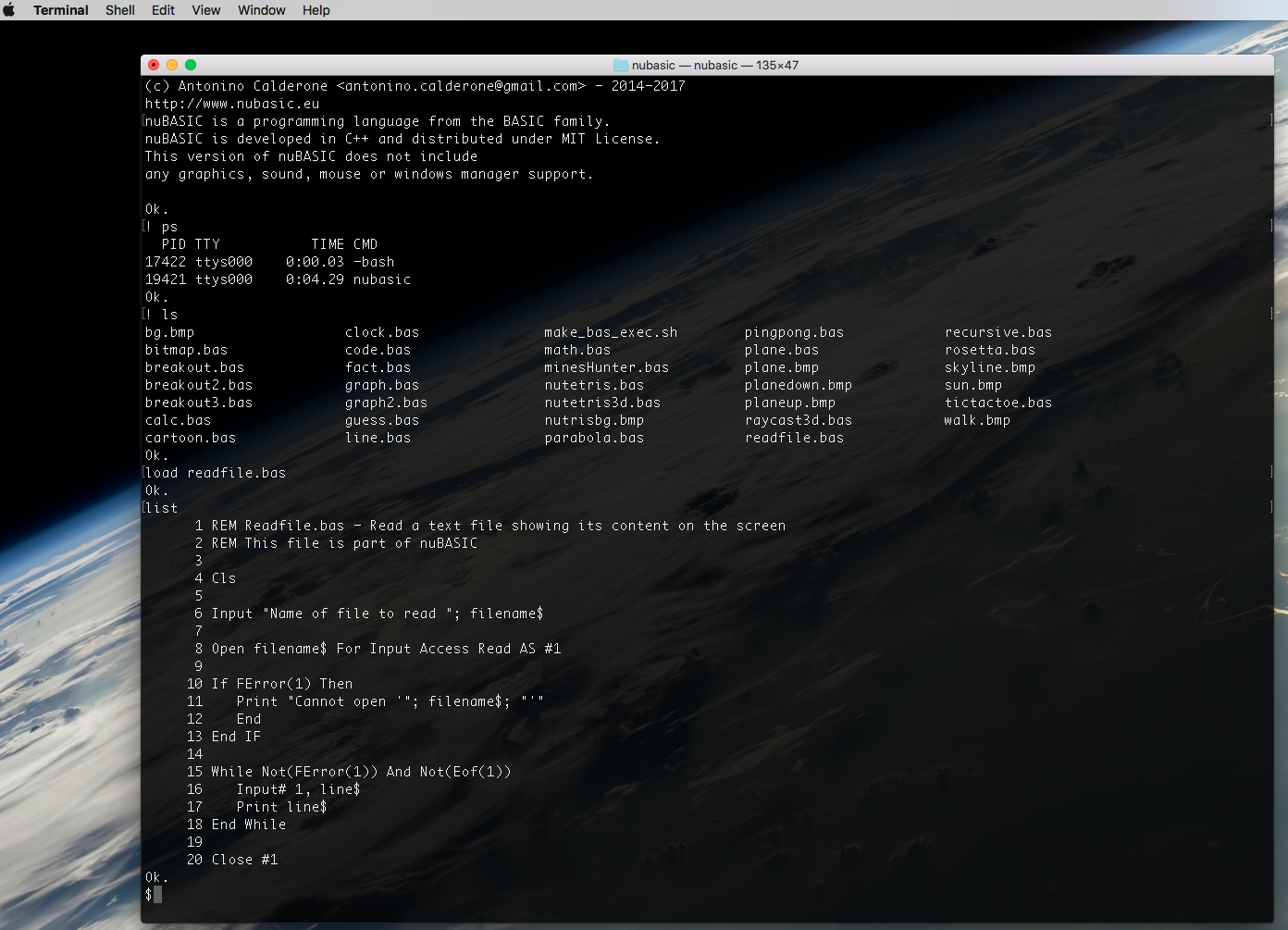
Task: Click the 'list' command line
Action: click(x=162, y=508)
